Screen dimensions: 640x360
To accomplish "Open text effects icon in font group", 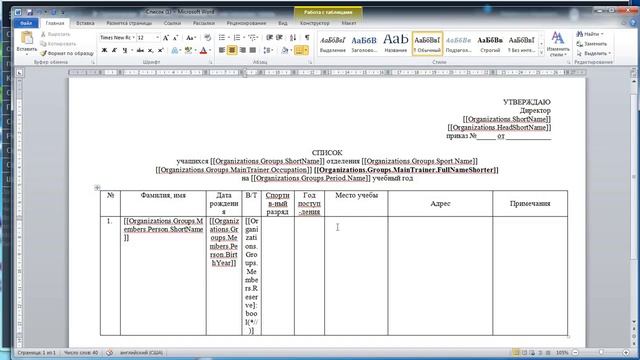I will point(175,50).
